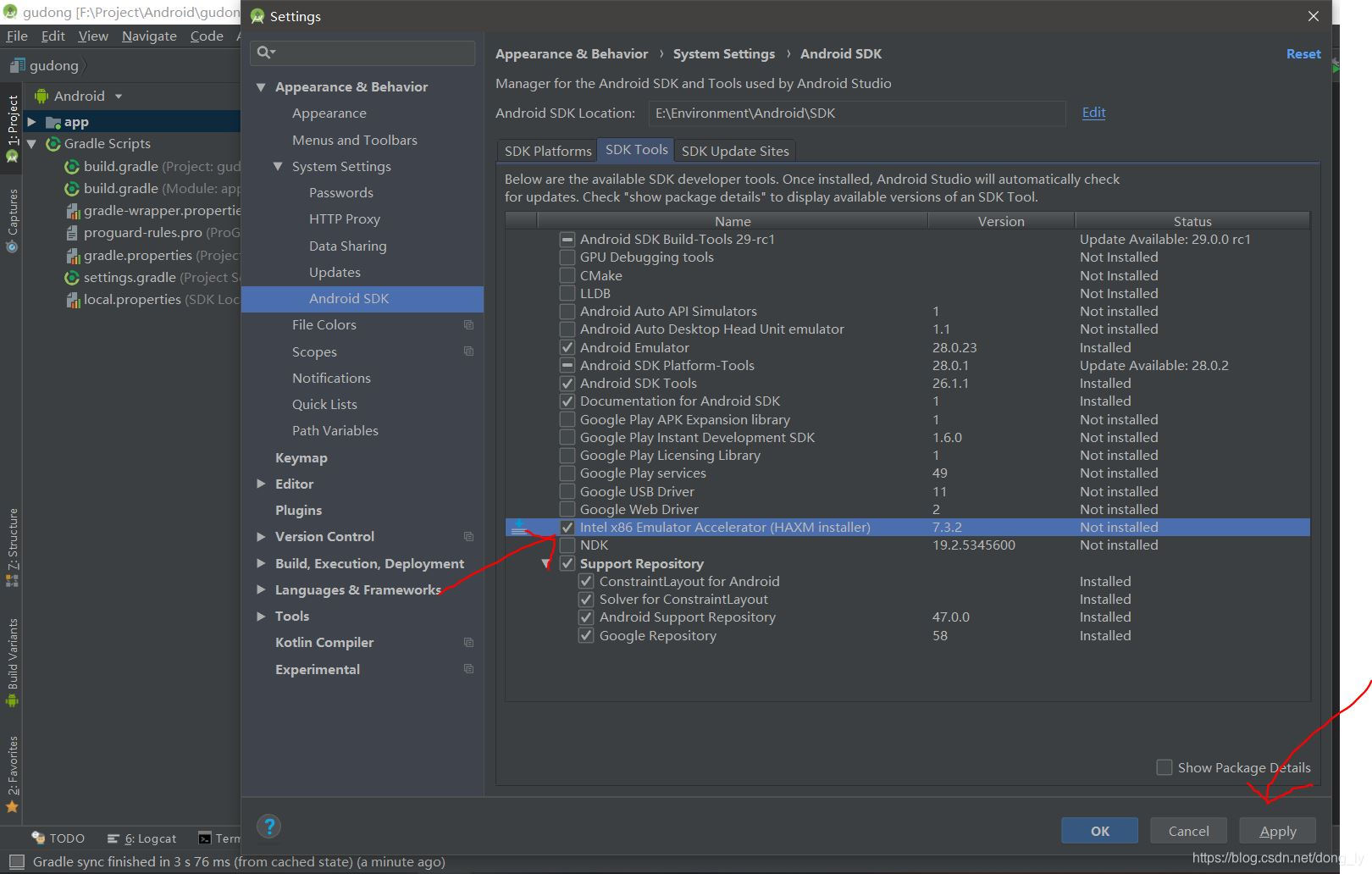This screenshot has height=874, width=1372.
Task: Uncheck the Android Emulator checkbox
Action: [567, 348]
